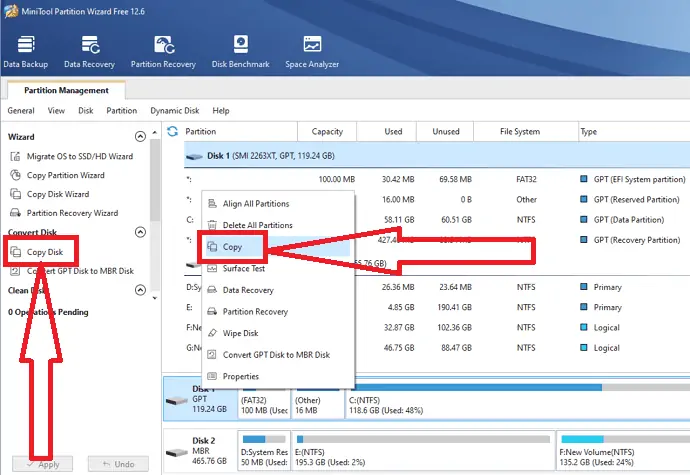Viewport: 690px width, 475px height.
Task: Switch to the Partition Management tab
Action: (66, 90)
